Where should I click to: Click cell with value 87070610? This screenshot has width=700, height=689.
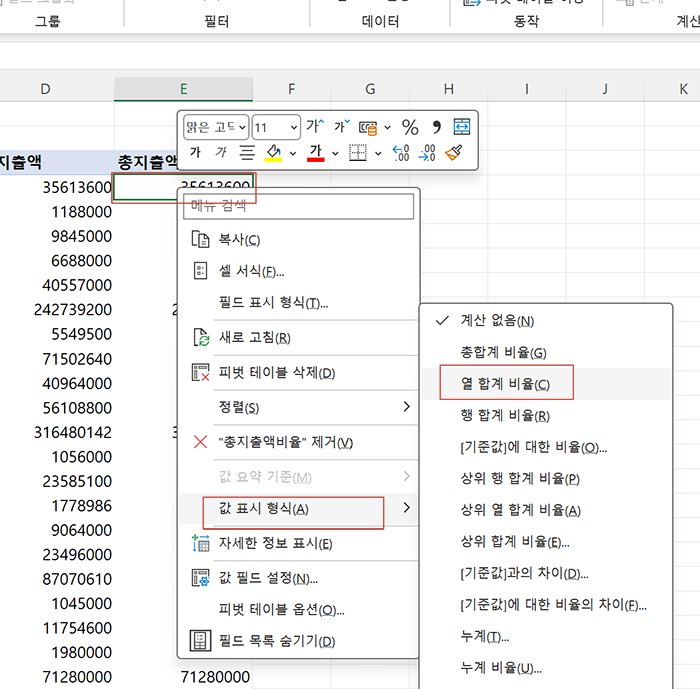click(x=57, y=579)
